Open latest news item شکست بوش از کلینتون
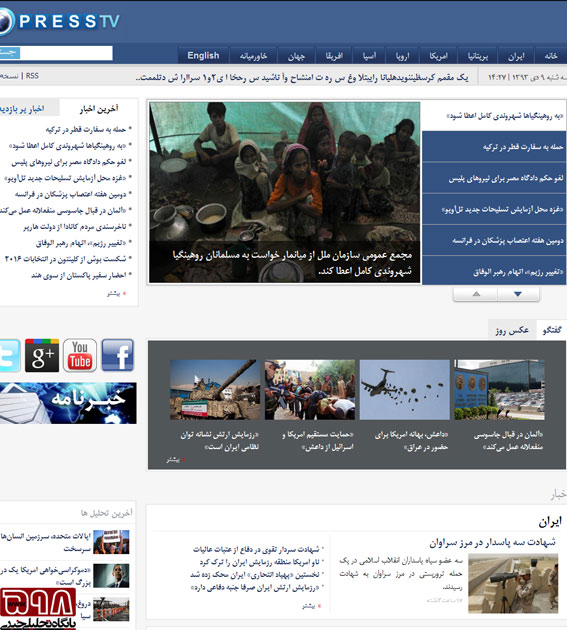Image resolution: width=567 pixels, height=630 pixels. tap(66, 259)
